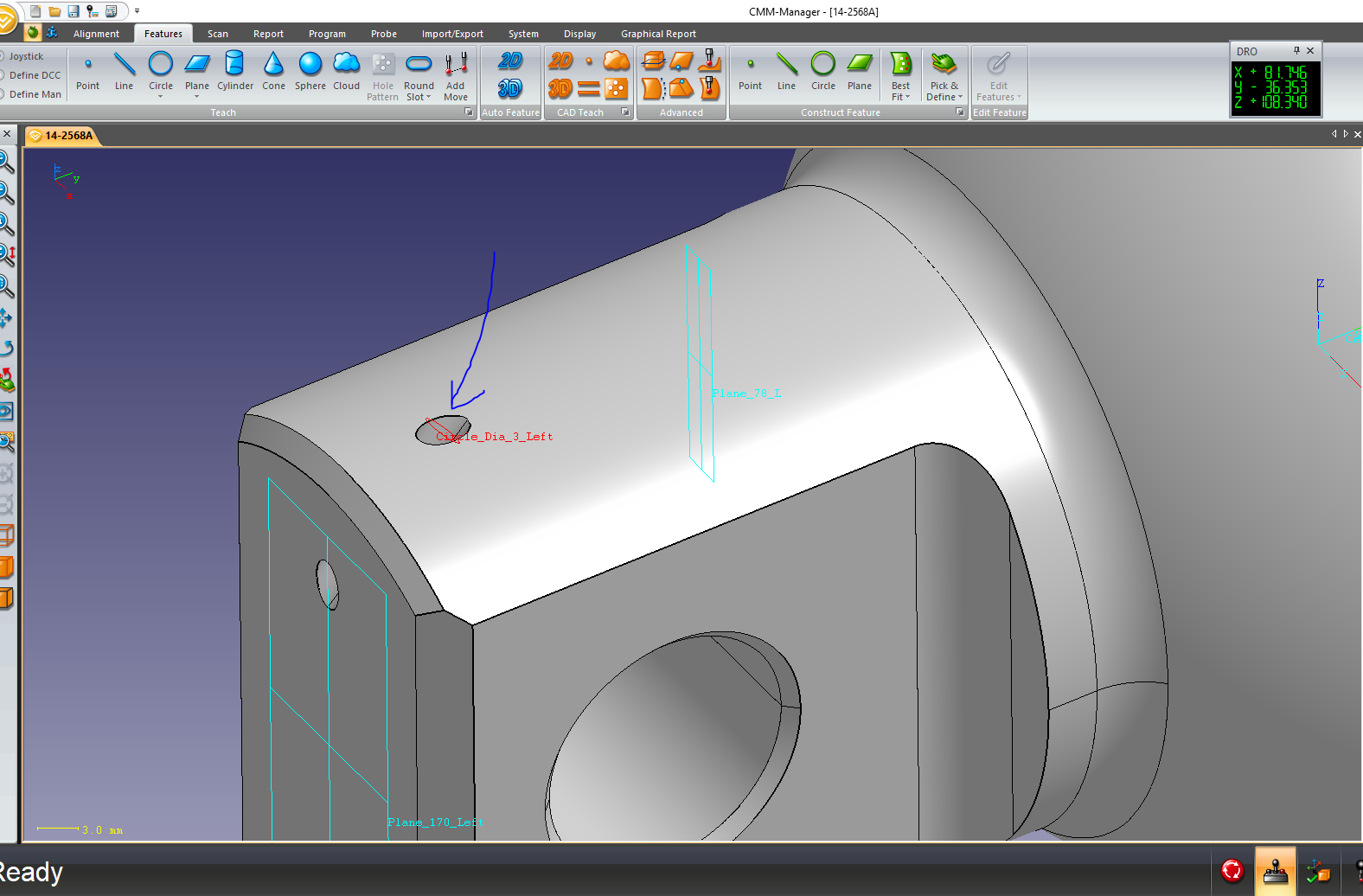Screen dimensions: 1363x896
Task: Select the Joystick radio option
Action: click(x=22, y=56)
